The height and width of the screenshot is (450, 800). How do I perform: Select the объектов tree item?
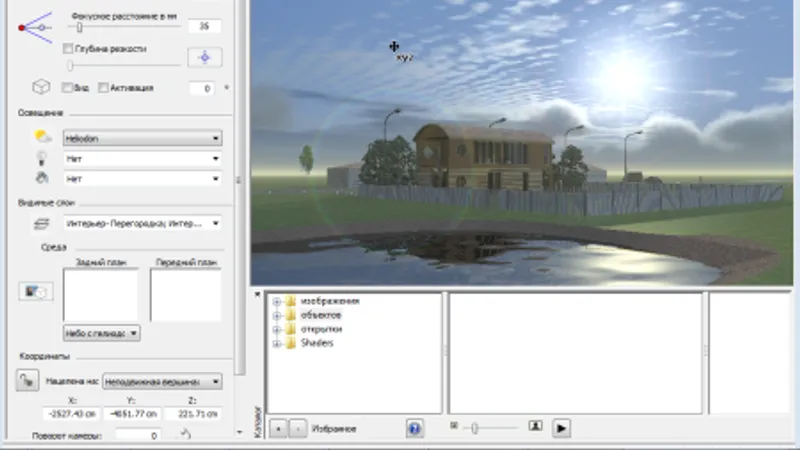click(320, 315)
